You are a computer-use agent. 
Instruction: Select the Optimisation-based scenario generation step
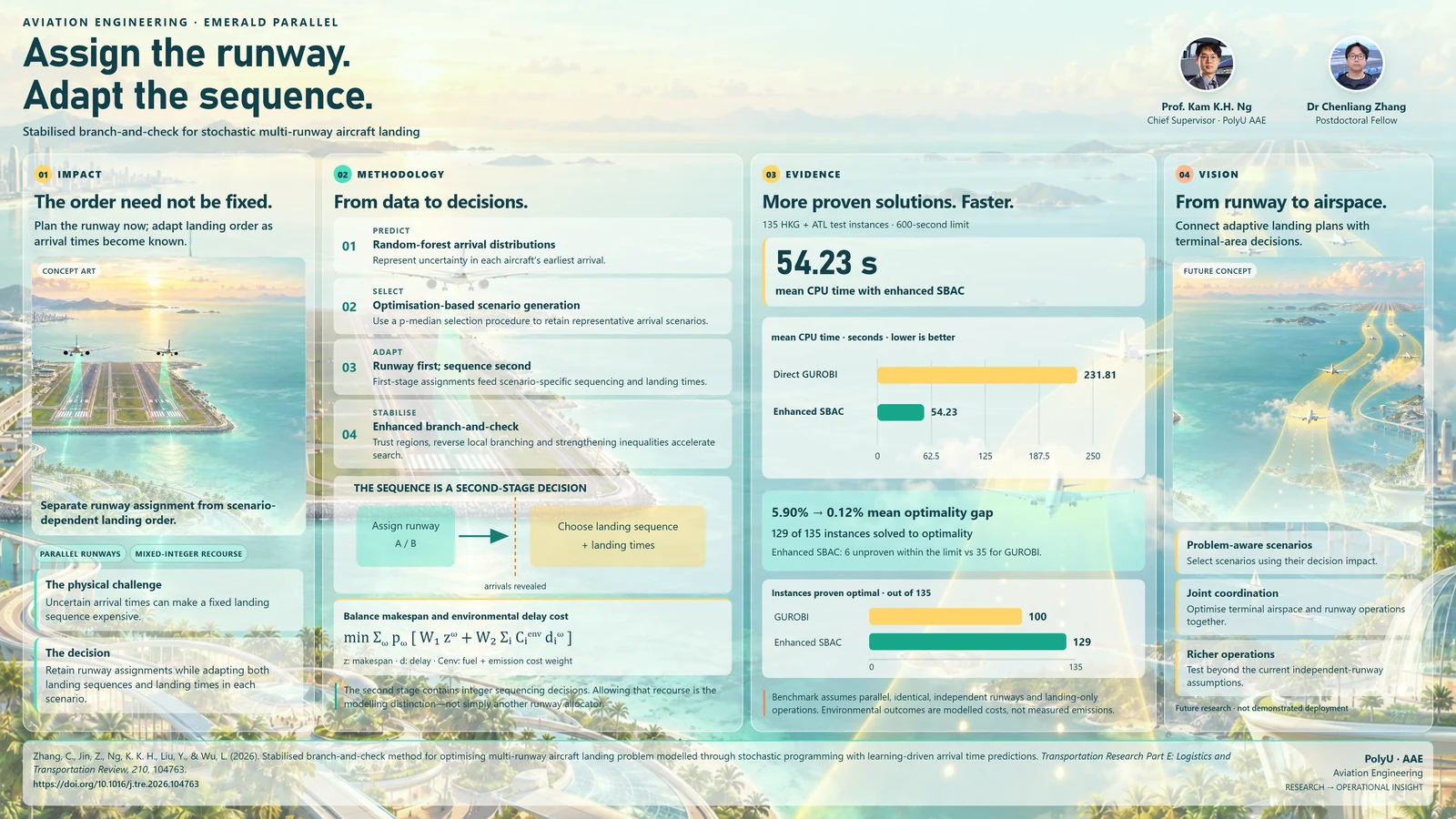tap(532, 307)
